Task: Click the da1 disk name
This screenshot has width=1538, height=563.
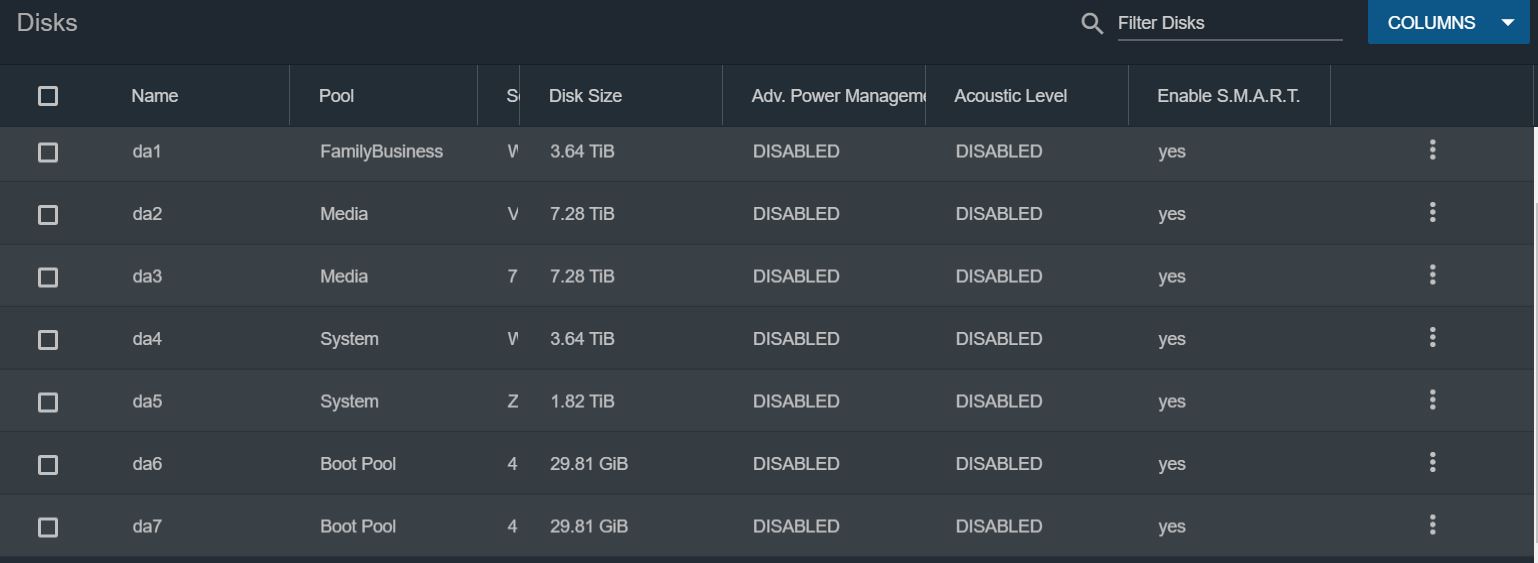Action: [147, 152]
